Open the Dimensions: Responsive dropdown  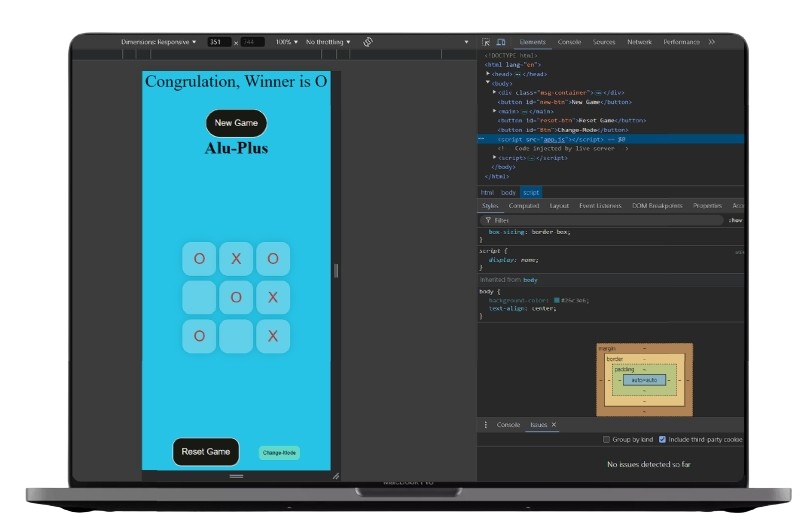click(158, 42)
